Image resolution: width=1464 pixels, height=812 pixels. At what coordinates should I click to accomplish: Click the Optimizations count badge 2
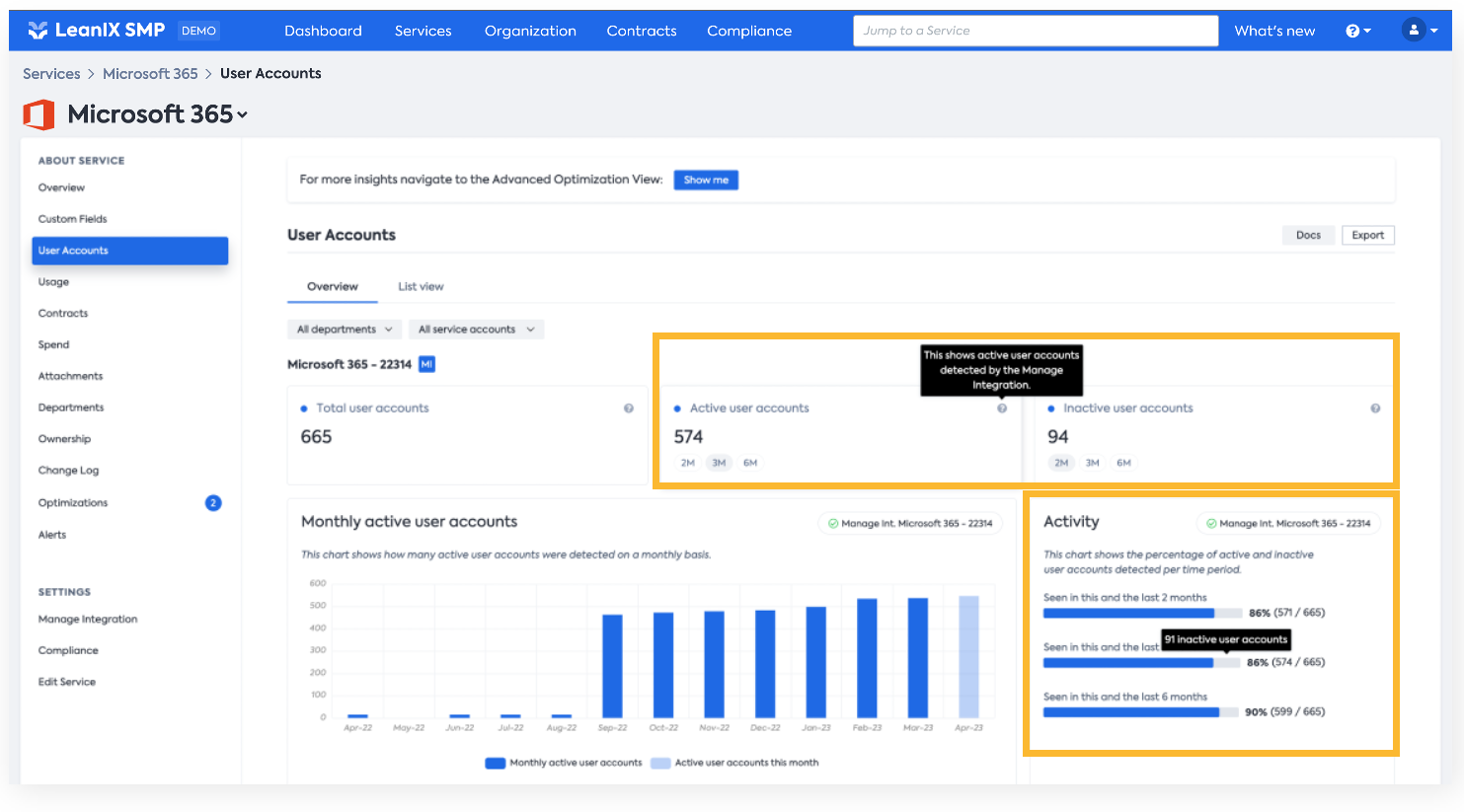[213, 503]
